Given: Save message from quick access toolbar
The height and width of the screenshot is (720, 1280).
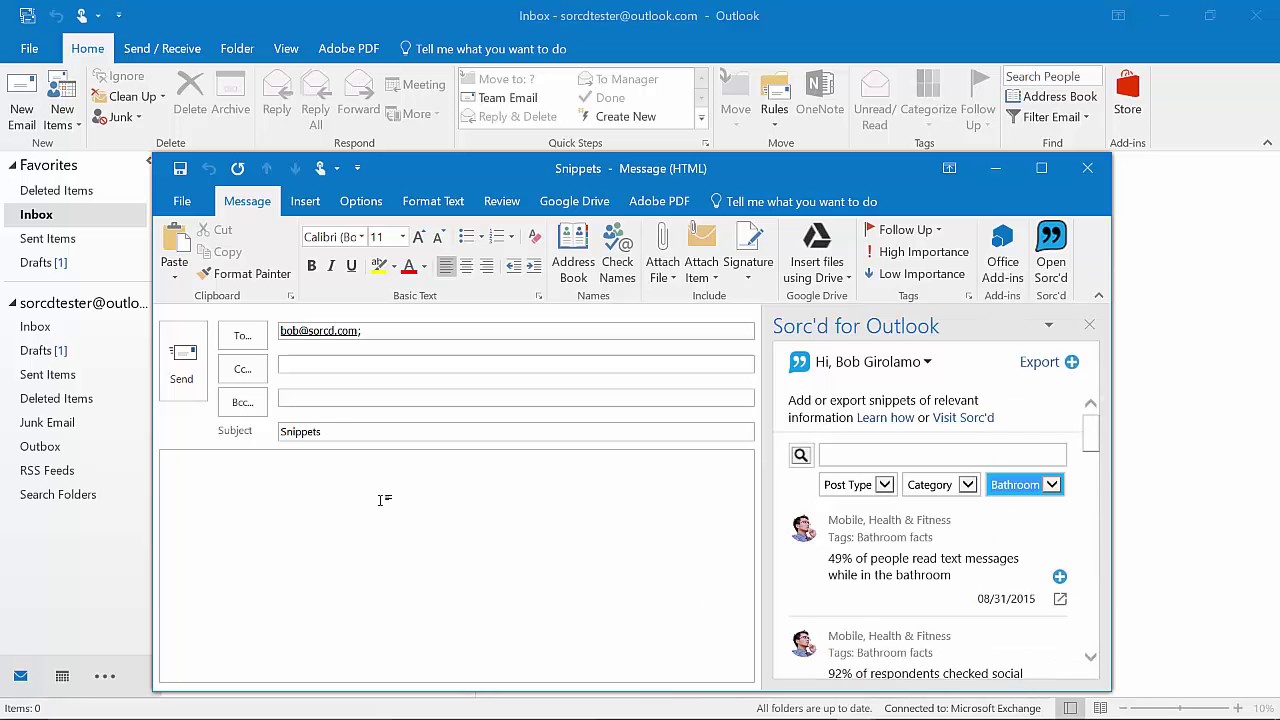Looking at the screenshot, I should coord(180,169).
